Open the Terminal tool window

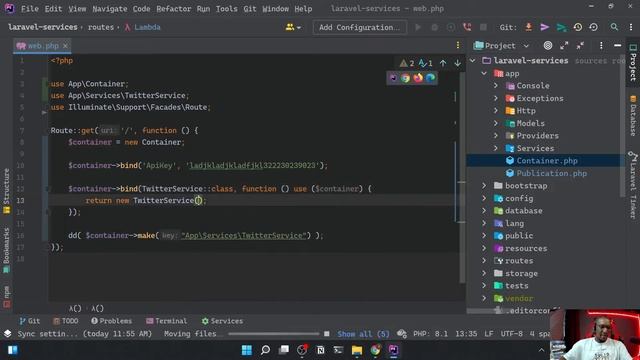166,321
